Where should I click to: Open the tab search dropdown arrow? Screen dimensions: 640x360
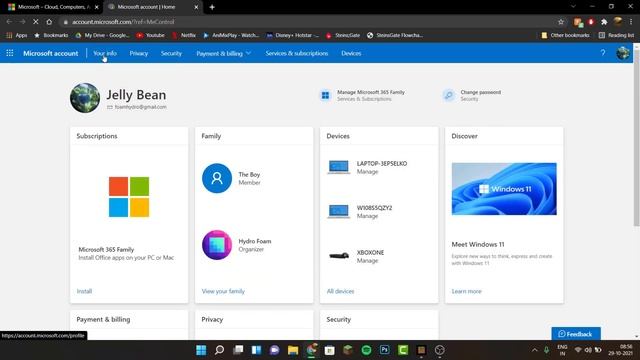(x=573, y=7)
